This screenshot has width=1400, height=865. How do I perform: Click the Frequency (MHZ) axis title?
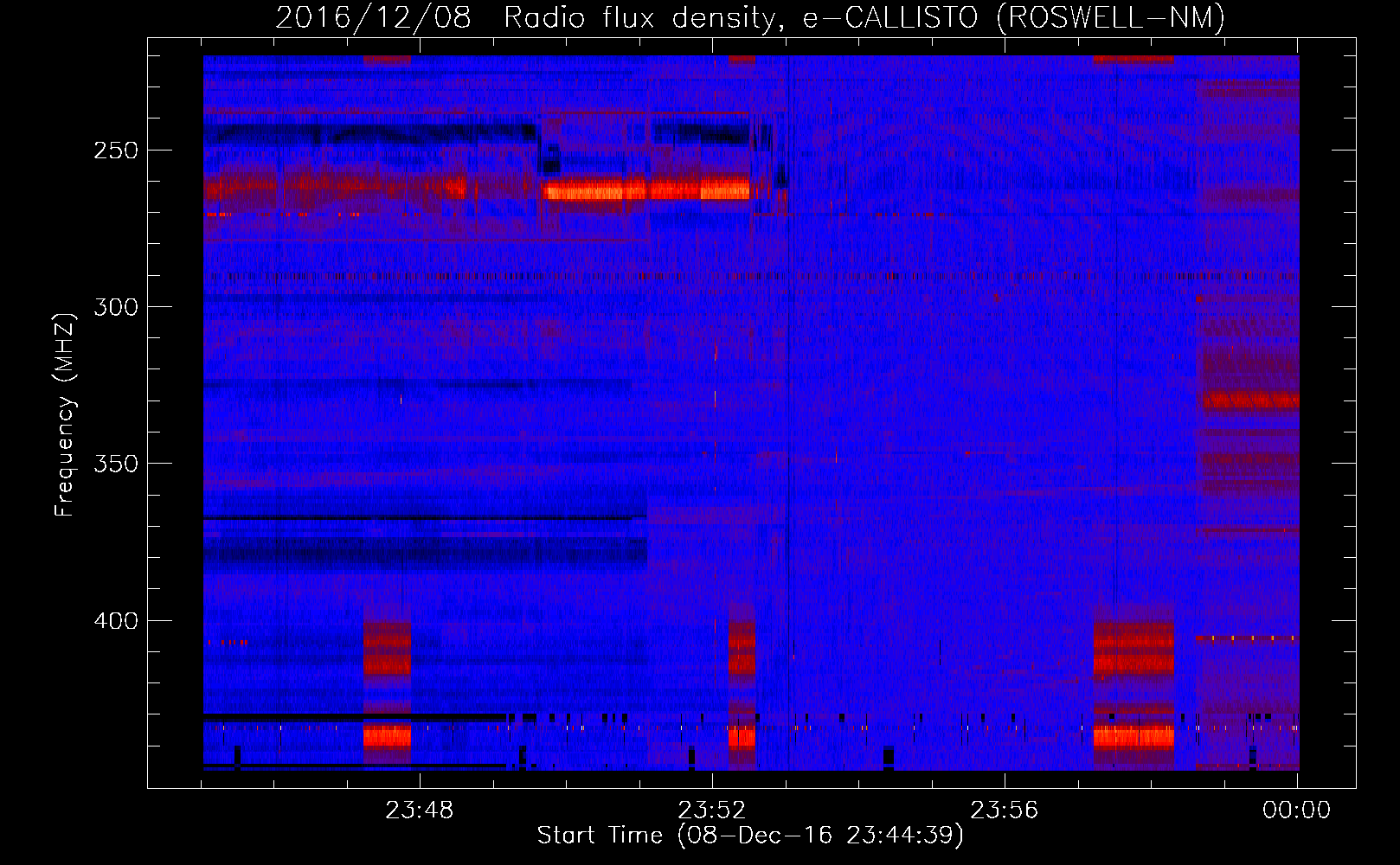click(x=65, y=414)
